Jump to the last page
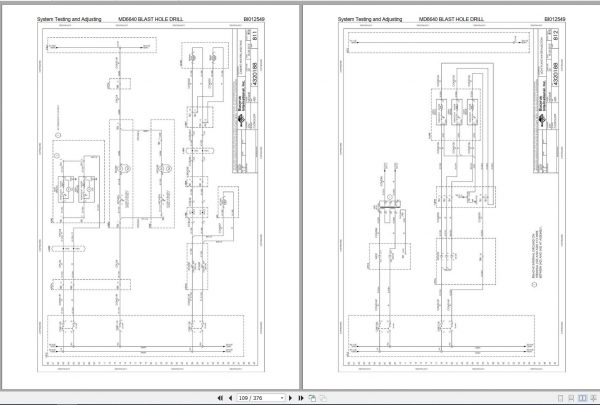 301,398
